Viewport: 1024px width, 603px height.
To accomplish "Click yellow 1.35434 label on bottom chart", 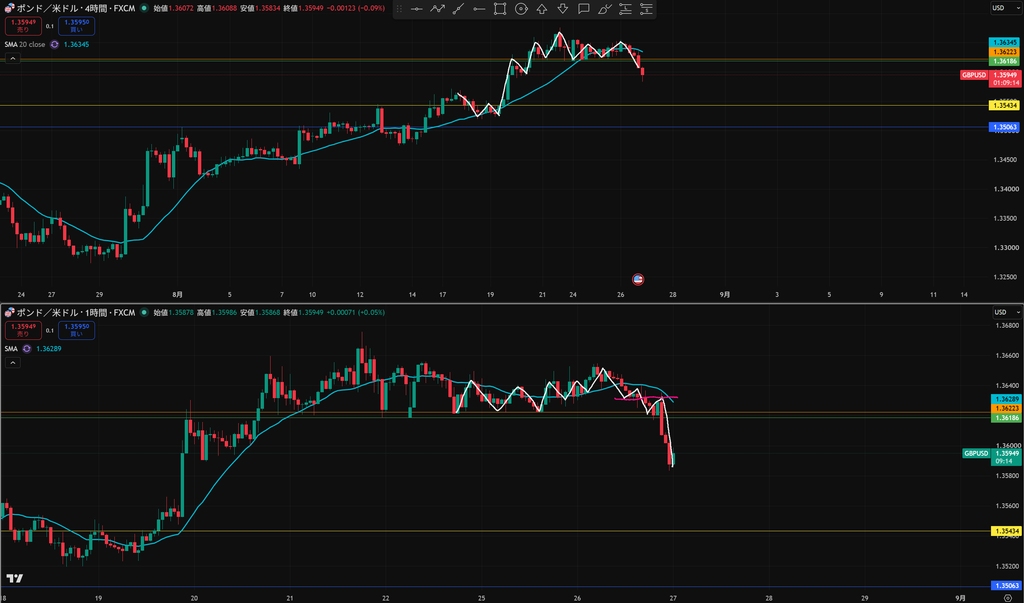I will coord(1006,531).
